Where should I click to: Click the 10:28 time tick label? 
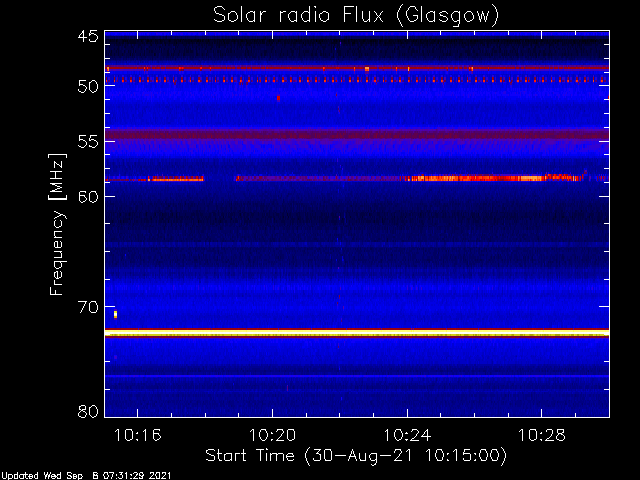(x=542, y=436)
